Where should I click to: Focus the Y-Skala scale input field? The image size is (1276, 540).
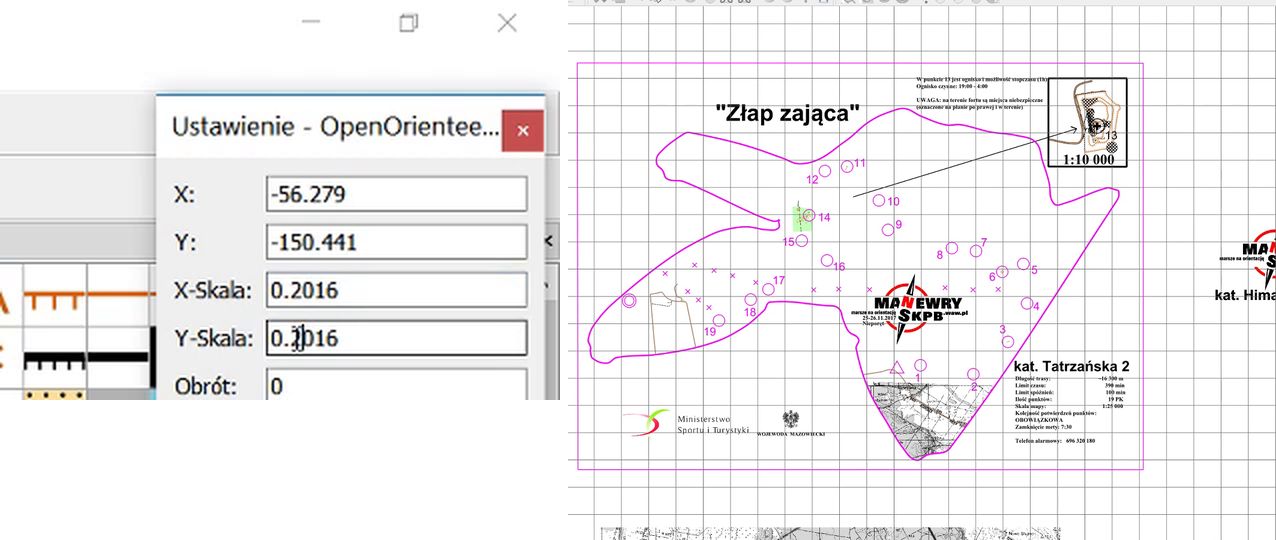click(x=397, y=338)
